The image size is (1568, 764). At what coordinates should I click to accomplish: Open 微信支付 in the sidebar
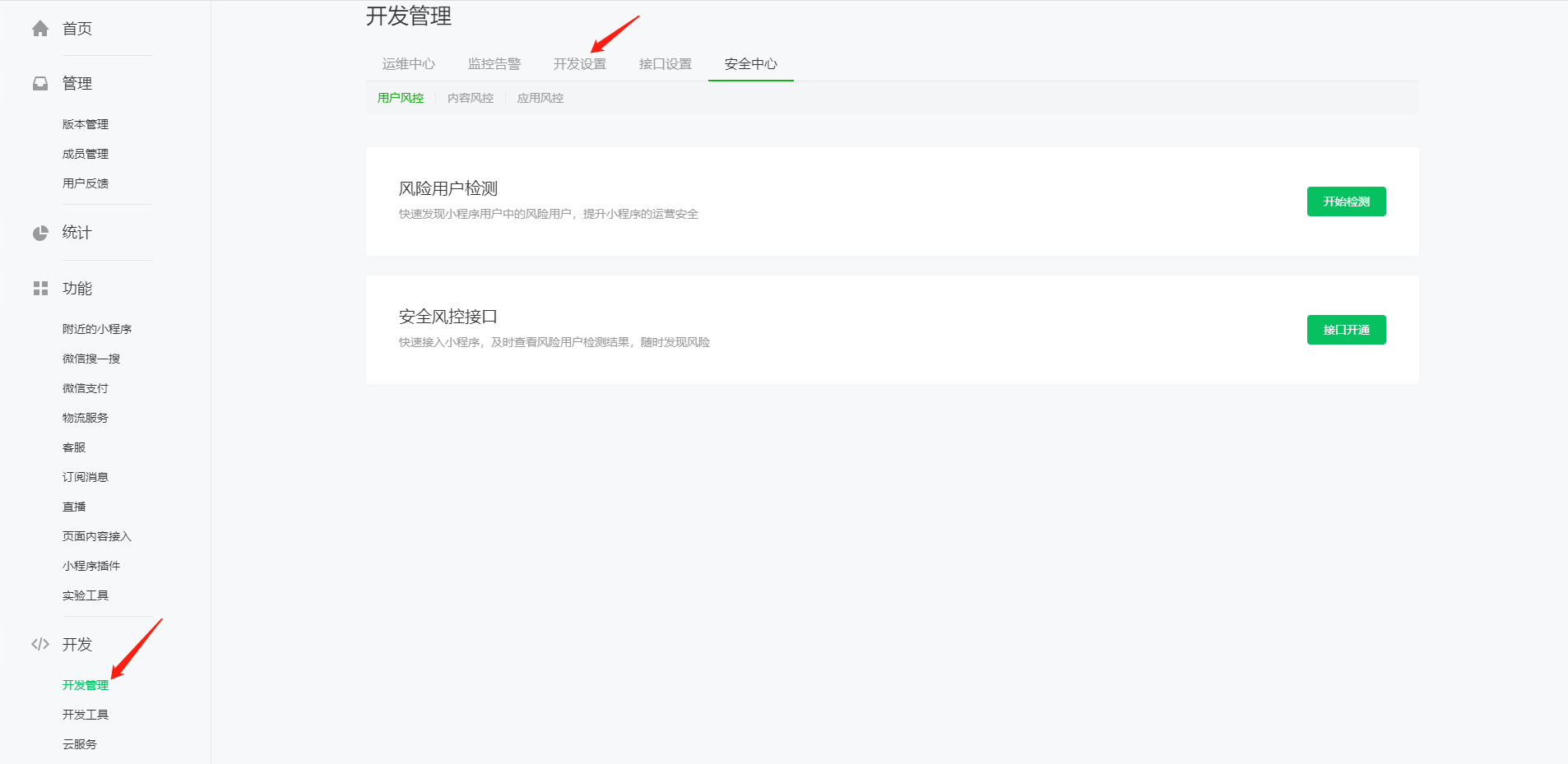point(86,388)
